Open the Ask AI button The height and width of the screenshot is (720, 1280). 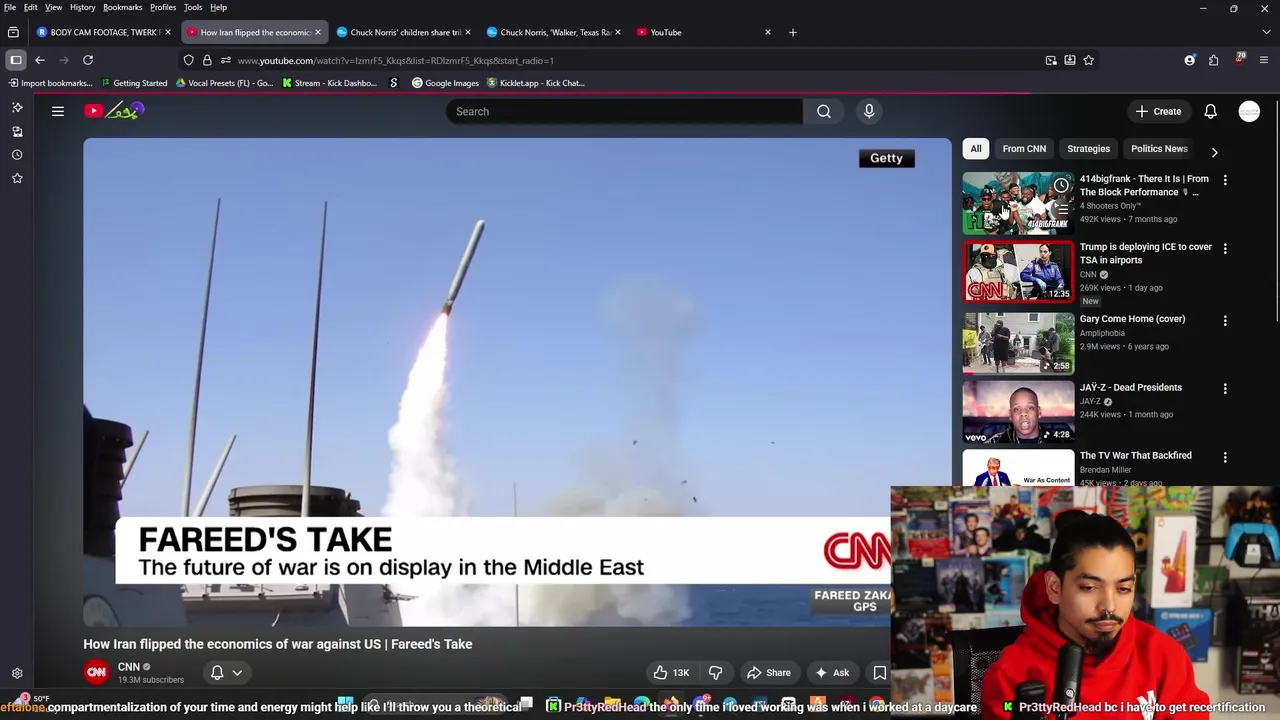(x=832, y=673)
